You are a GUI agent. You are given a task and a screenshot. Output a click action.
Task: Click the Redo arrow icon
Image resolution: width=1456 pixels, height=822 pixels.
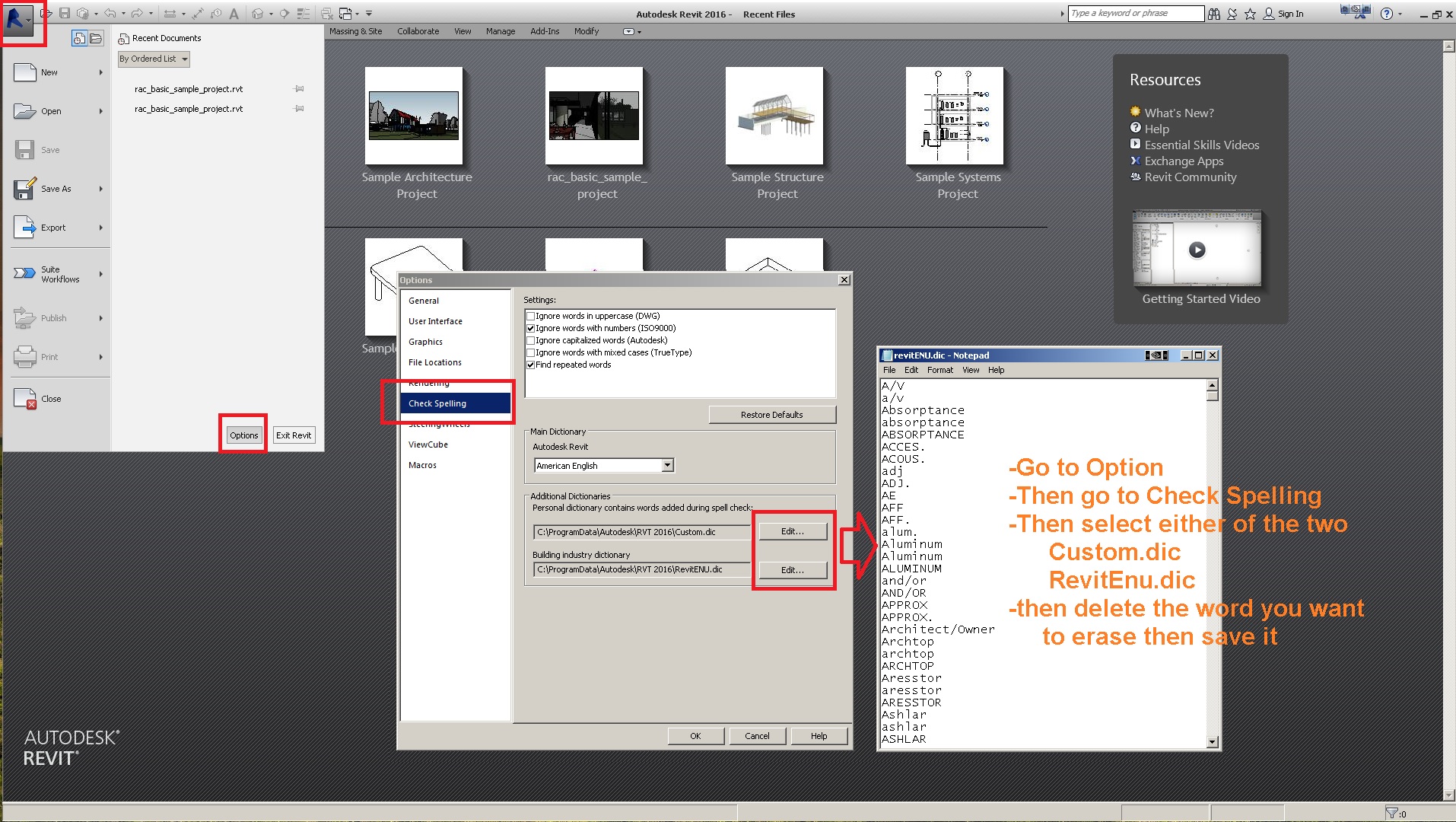point(138,14)
